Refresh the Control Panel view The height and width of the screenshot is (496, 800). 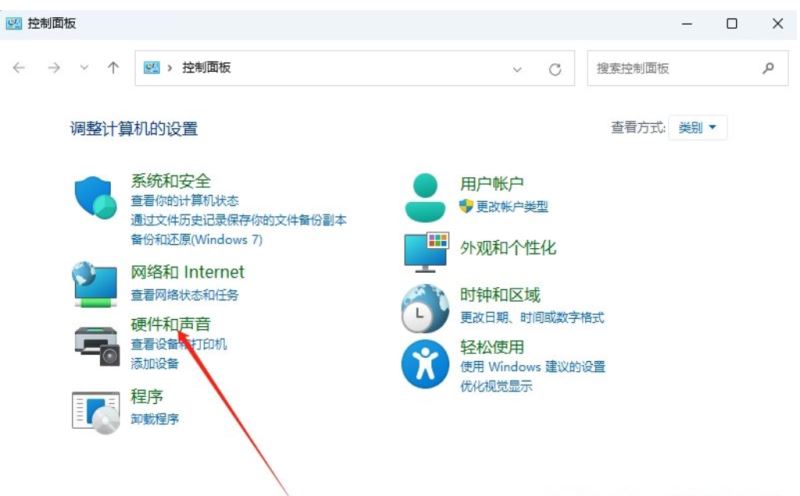(555, 69)
